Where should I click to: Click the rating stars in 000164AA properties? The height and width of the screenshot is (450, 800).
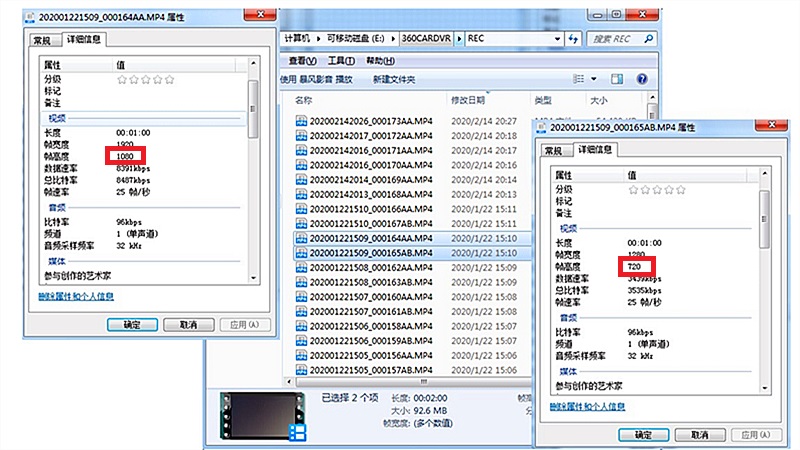(146, 79)
